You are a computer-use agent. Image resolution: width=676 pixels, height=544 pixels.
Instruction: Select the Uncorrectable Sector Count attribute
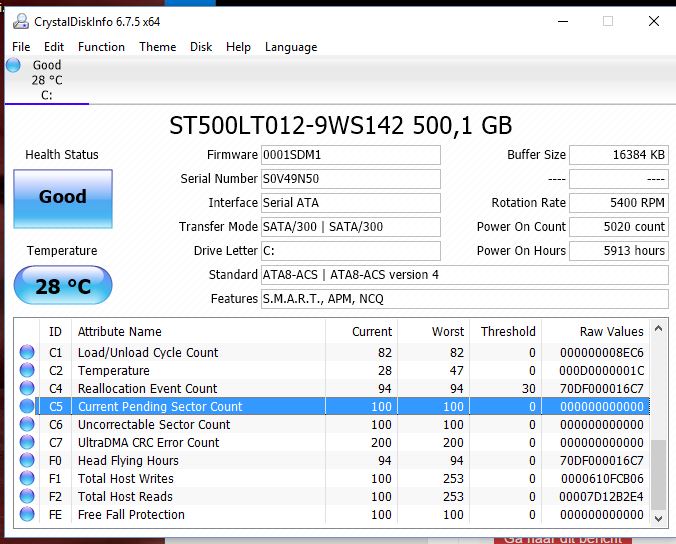[154, 425]
